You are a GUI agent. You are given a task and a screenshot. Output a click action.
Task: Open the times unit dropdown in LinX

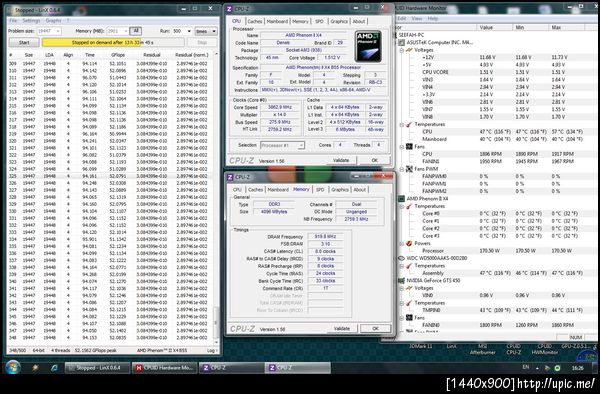206,31
